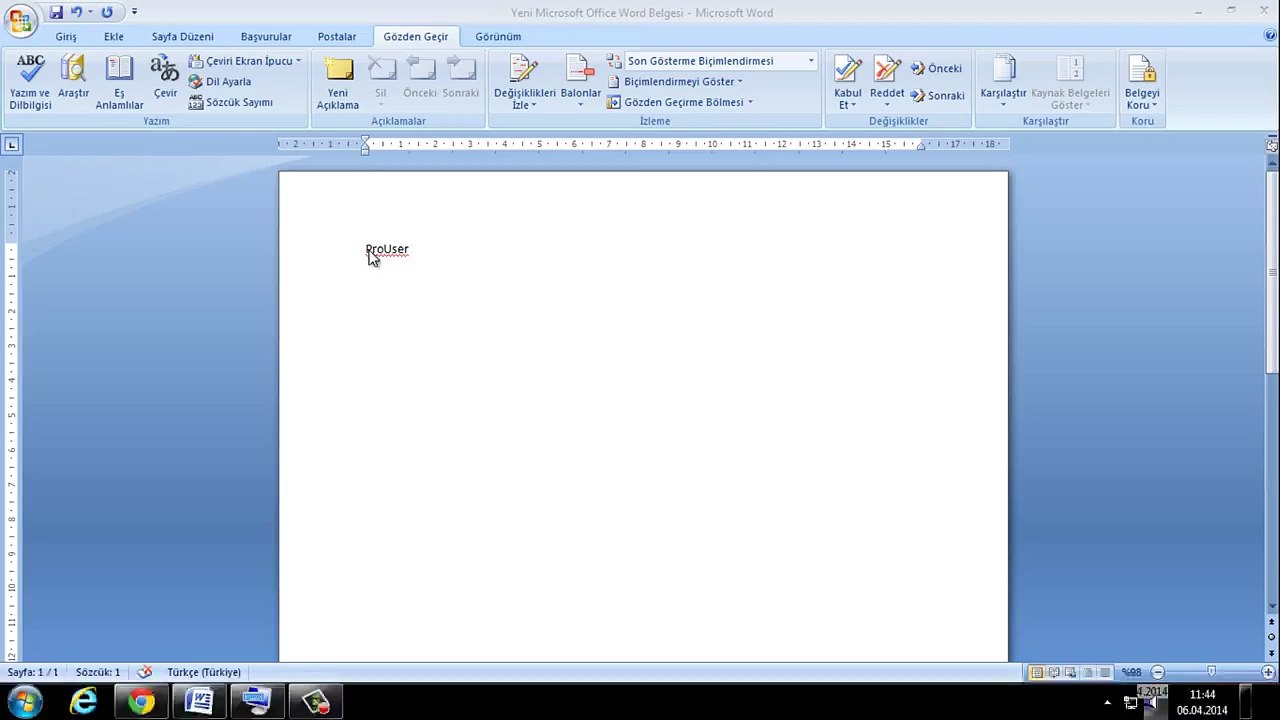Expand the Balonlar dropdown arrow
This screenshot has width=1280, height=720.
(x=580, y=105)
